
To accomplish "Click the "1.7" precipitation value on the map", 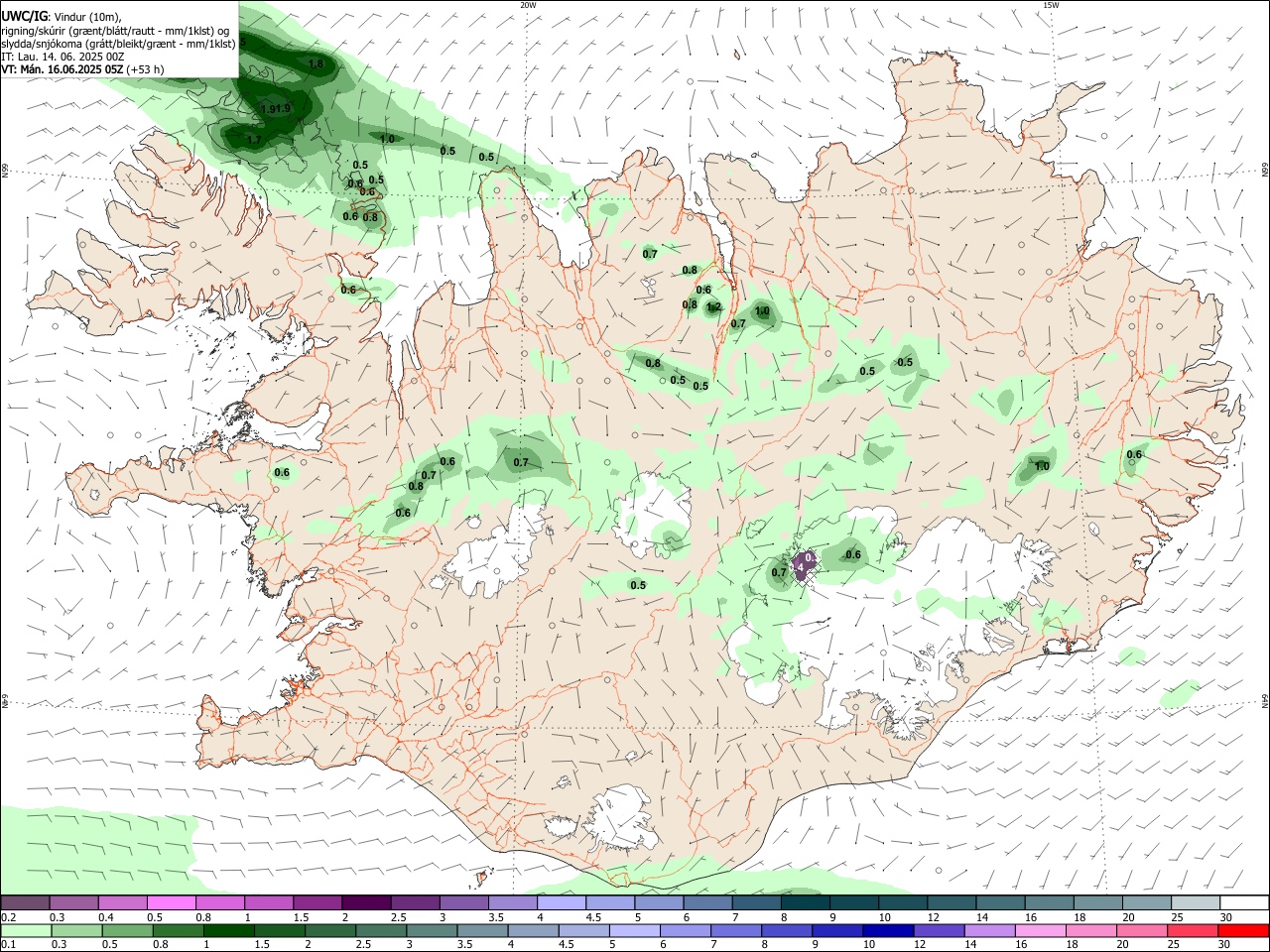I will [x=254, y=141].
